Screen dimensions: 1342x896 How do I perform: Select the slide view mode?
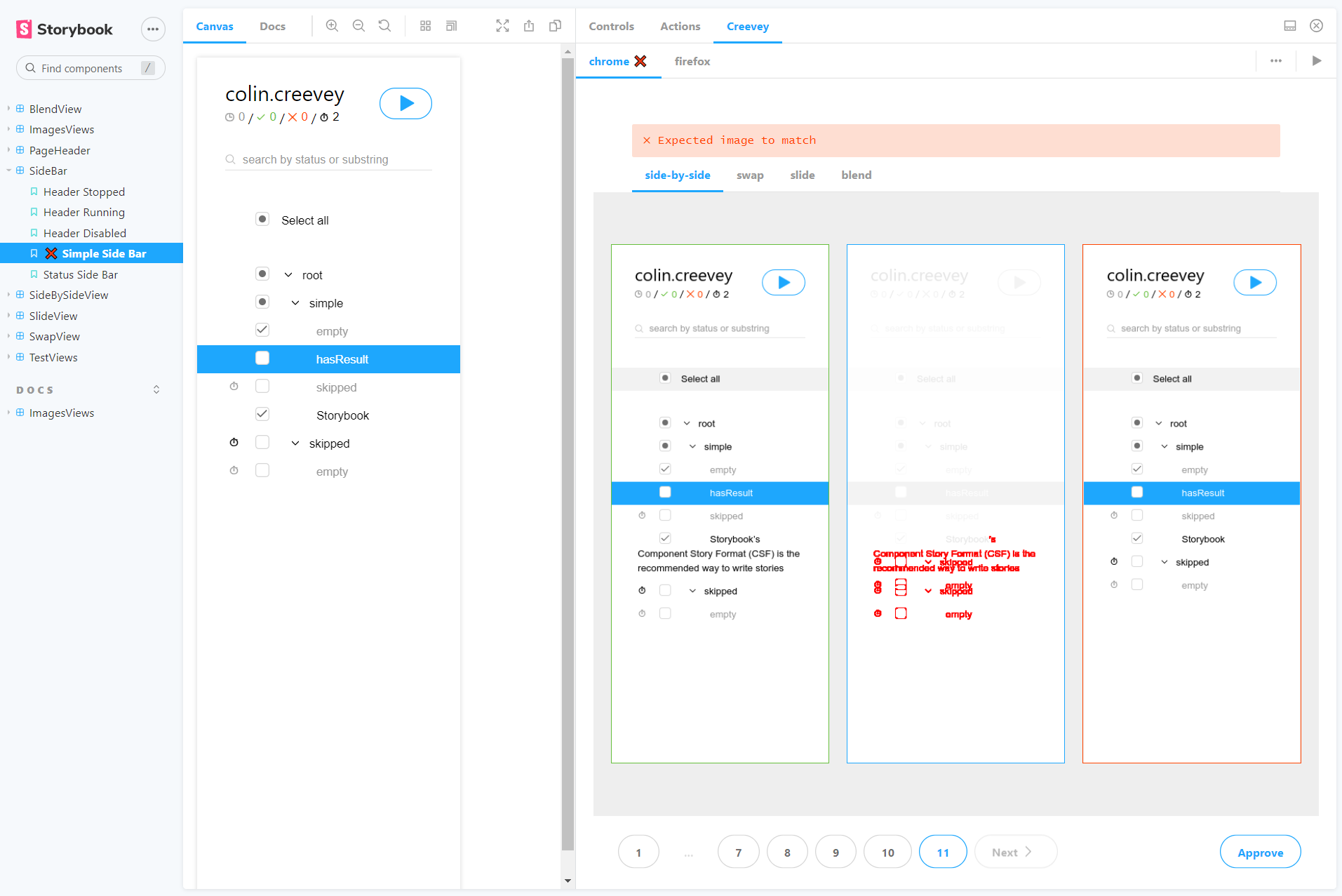(803, 175)
